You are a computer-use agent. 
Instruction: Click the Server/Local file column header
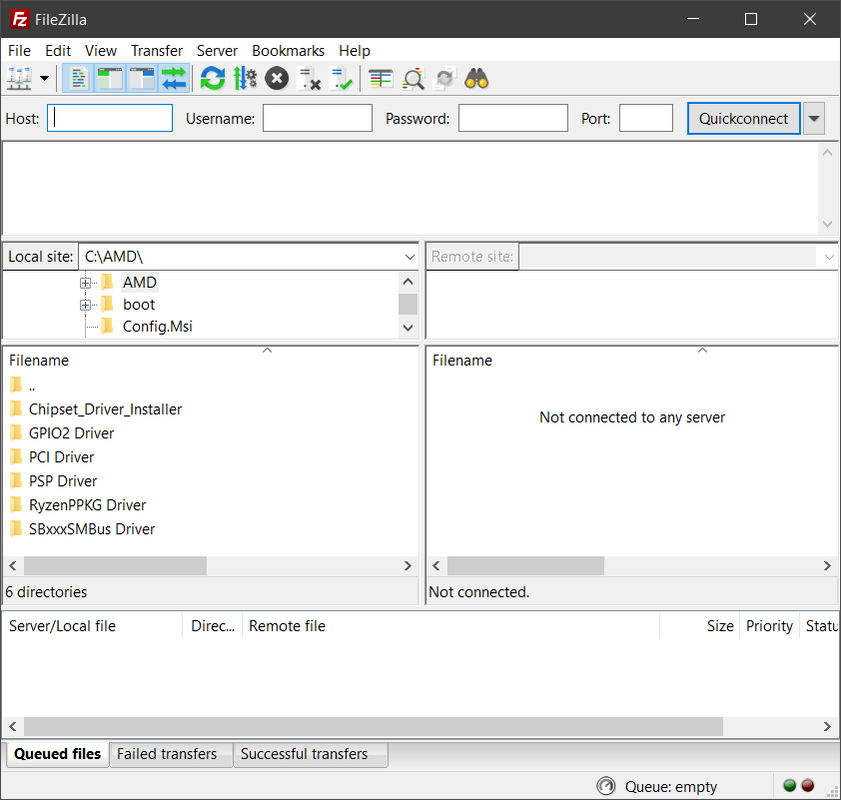(62, 626)
